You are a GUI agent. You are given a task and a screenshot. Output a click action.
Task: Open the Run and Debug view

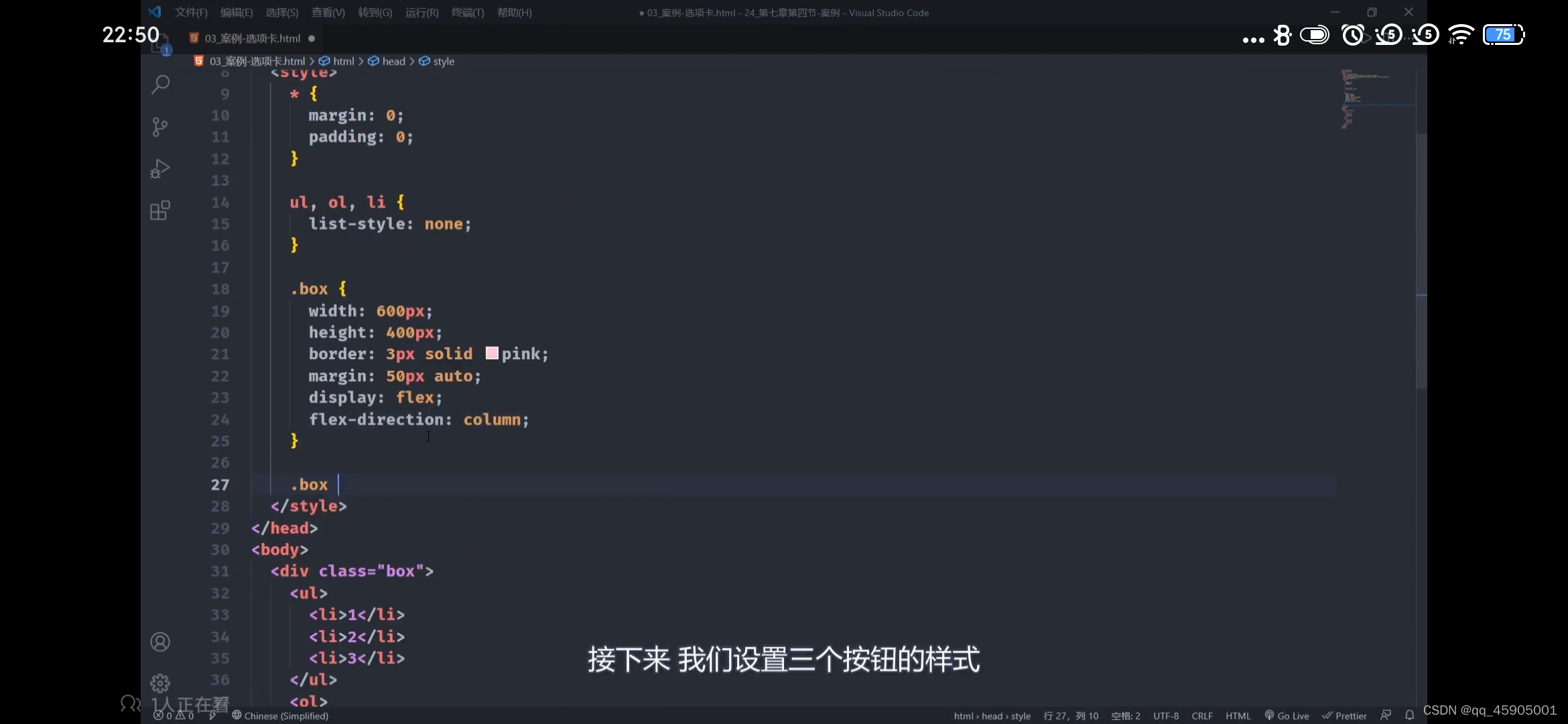point(161,168)
